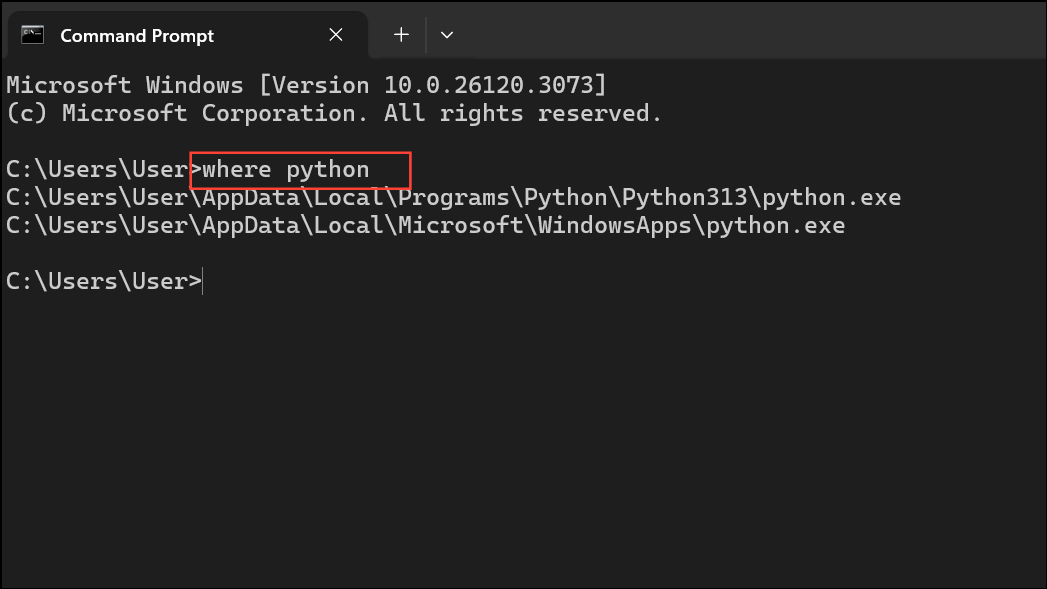Image resolution: width=1047 pixels, height=589 pixels.
Task: Click the WindowsApps python.exe path line
Action: 424,225
